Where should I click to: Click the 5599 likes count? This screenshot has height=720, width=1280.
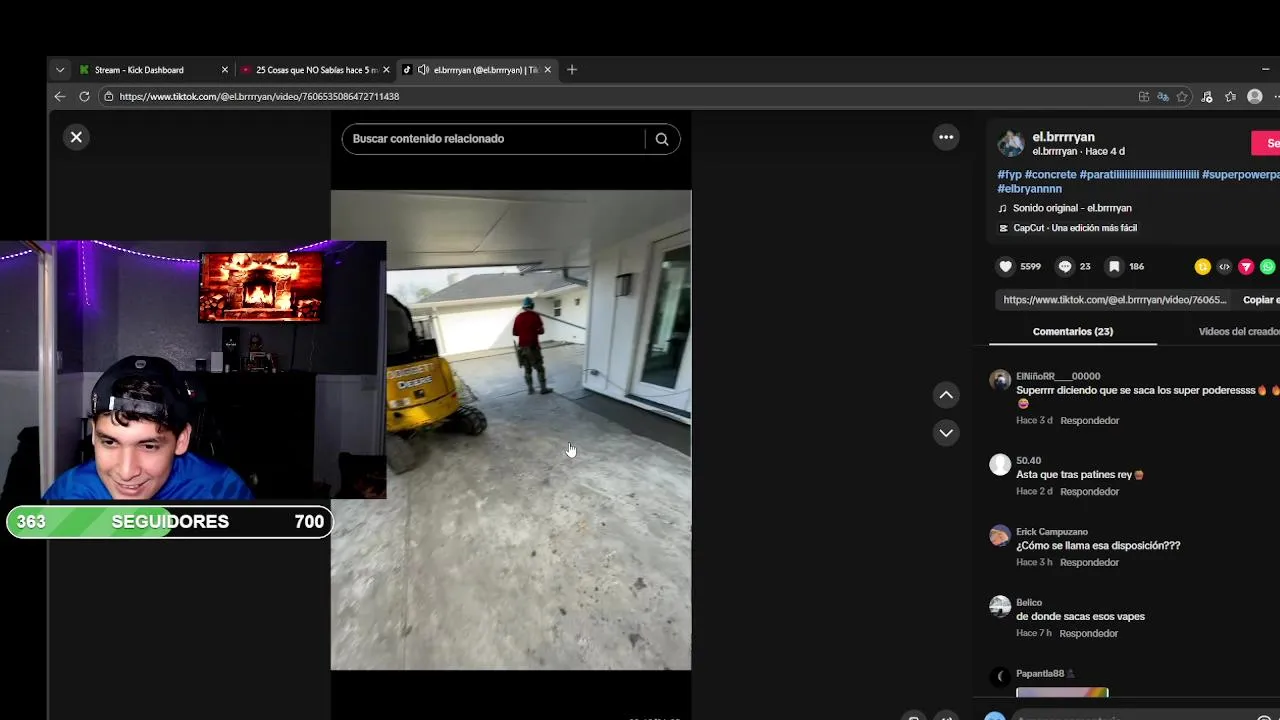click(1030, 266)
